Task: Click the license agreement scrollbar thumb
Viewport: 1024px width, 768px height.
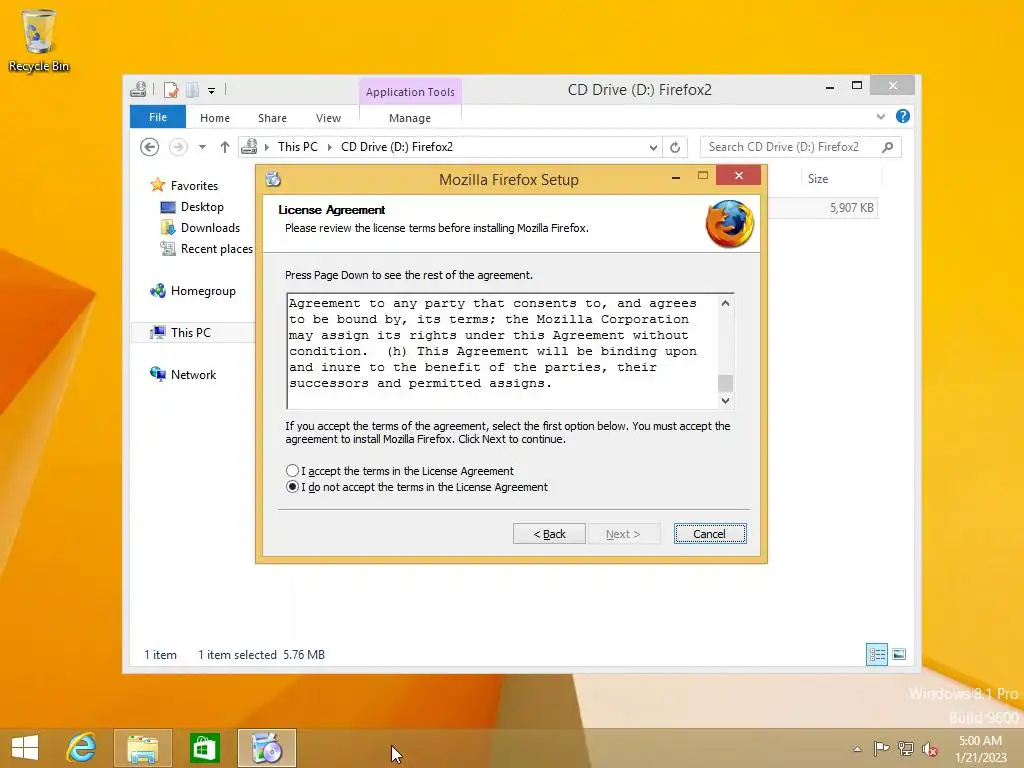Action: 725,383
